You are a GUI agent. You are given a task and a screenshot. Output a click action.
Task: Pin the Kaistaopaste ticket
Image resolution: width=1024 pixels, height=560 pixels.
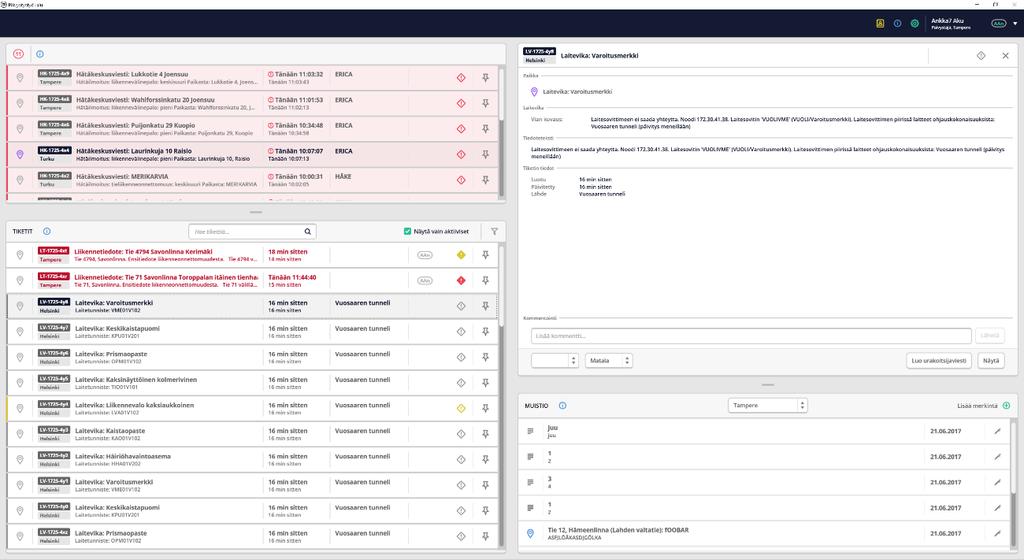click(x=485, y=434)
